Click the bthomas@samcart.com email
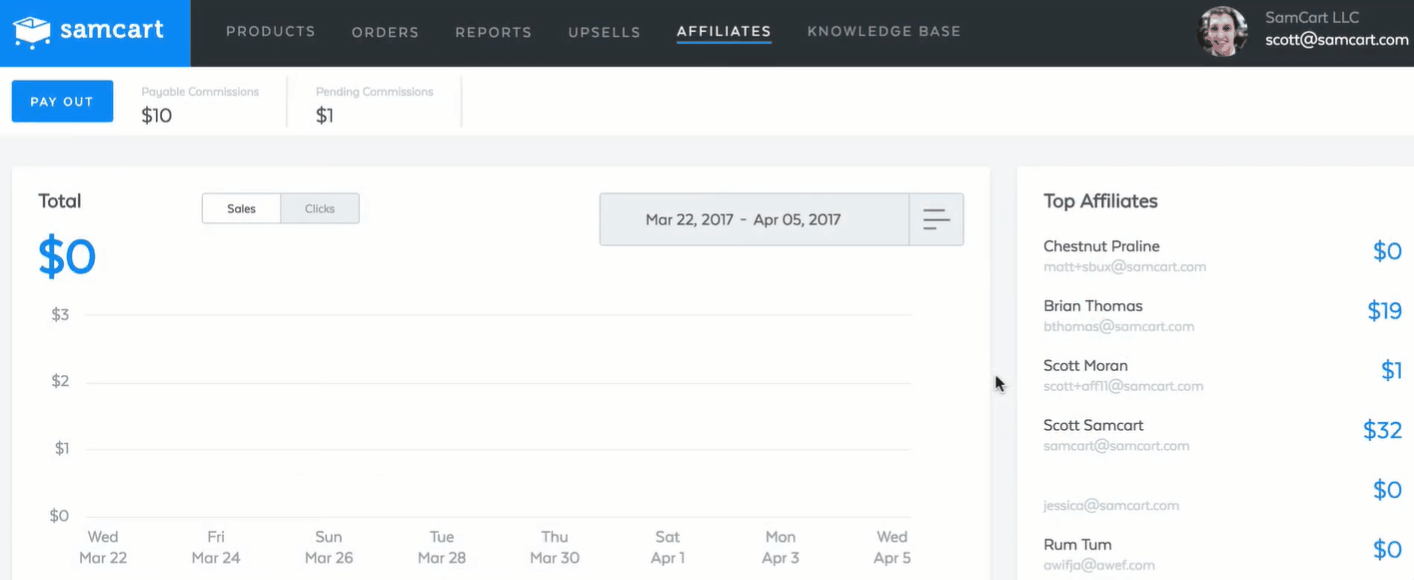 tap(1118, 326)
